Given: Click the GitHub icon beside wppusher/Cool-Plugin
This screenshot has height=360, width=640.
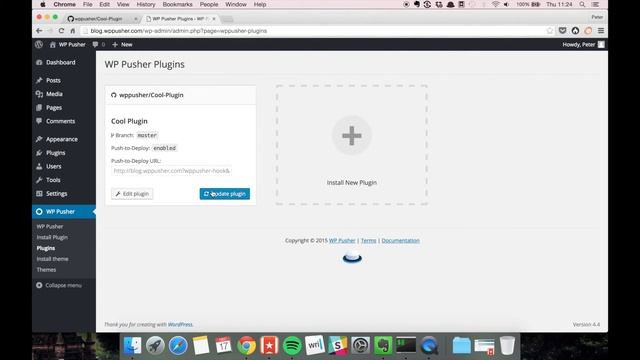Looking at the screenshot, I should tap(113, 95).
